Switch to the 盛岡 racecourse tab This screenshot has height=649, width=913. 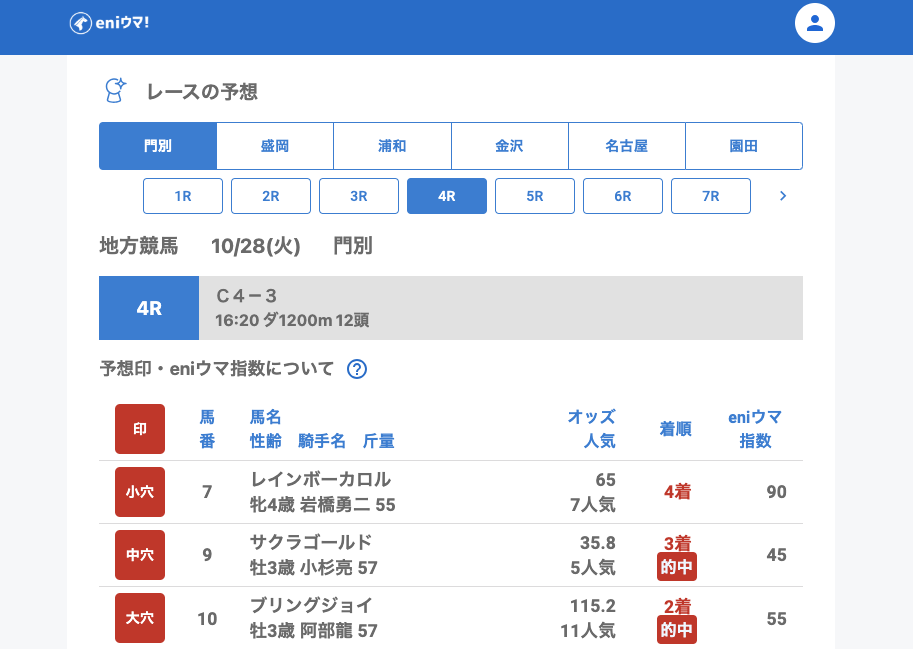tap(275, 146)
